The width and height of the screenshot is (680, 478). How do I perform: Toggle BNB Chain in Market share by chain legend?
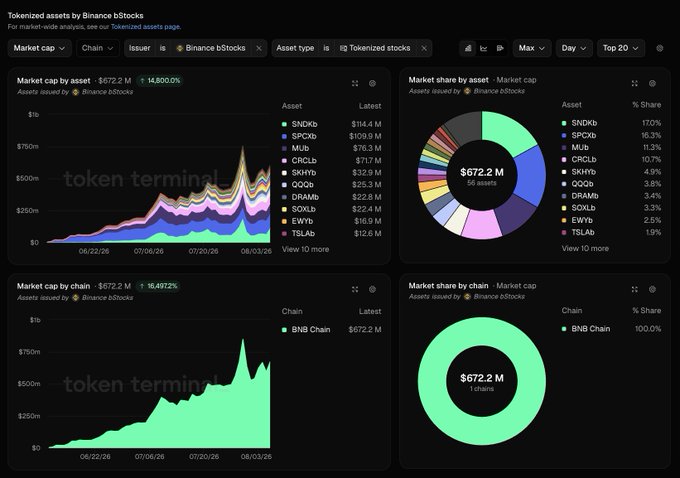click(586, 329)
